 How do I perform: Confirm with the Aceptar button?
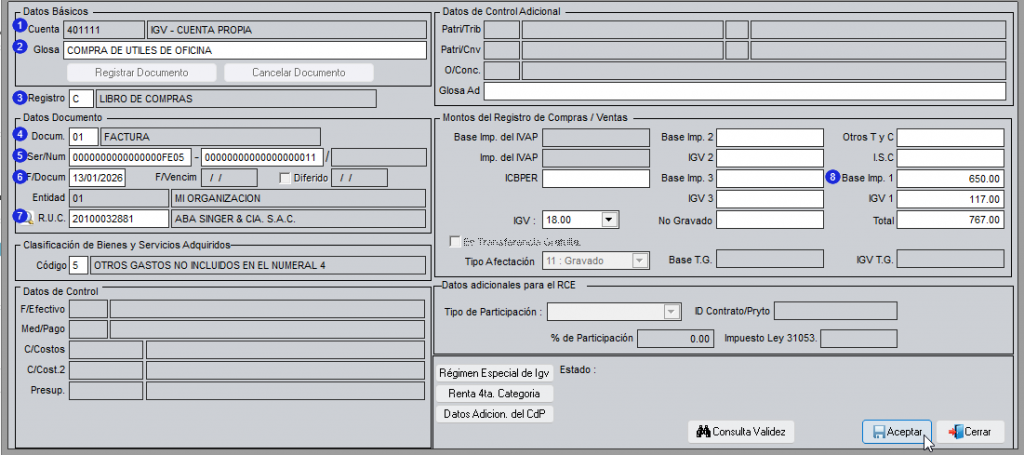(897, 431)
